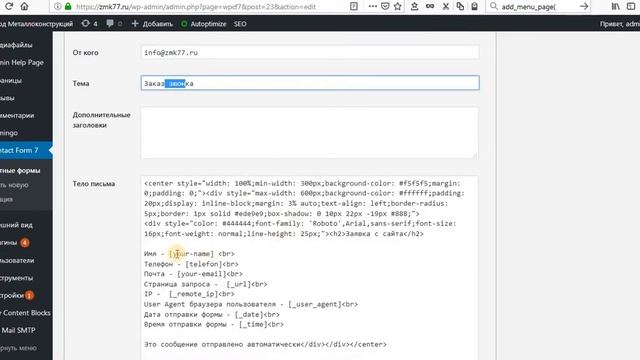Bookmark this page with the star icon

(398, 6)
